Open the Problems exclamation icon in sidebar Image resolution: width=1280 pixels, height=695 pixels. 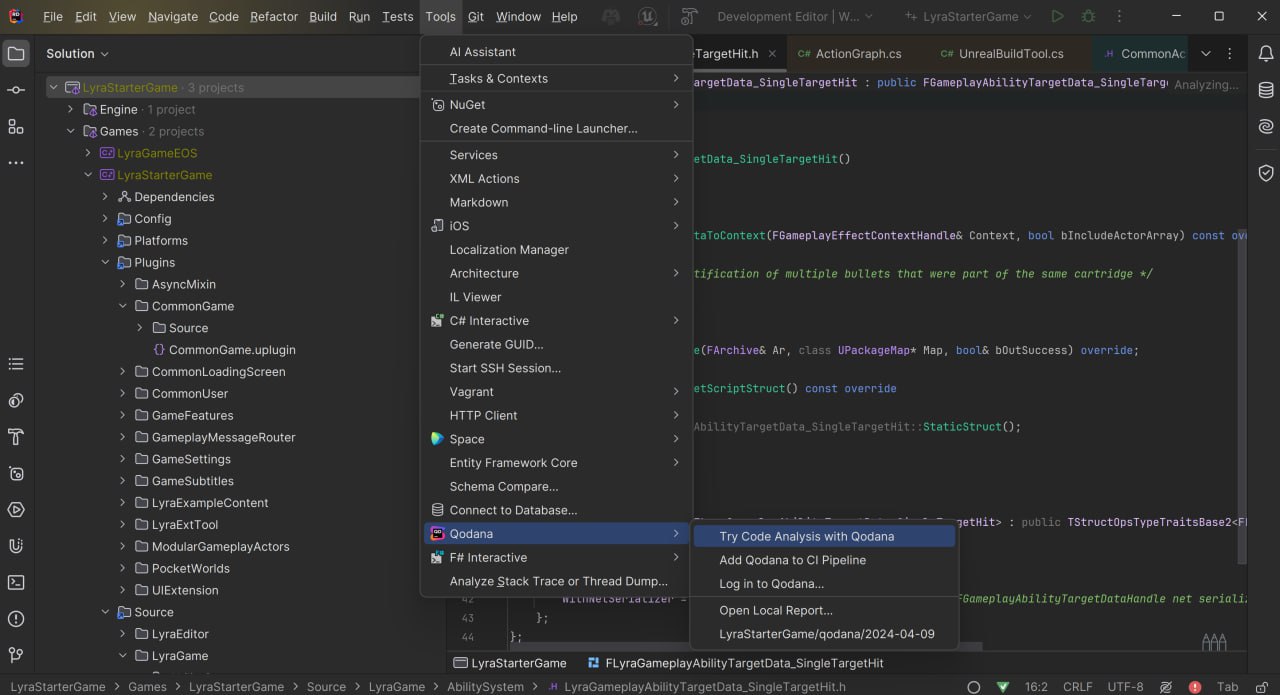16,619
